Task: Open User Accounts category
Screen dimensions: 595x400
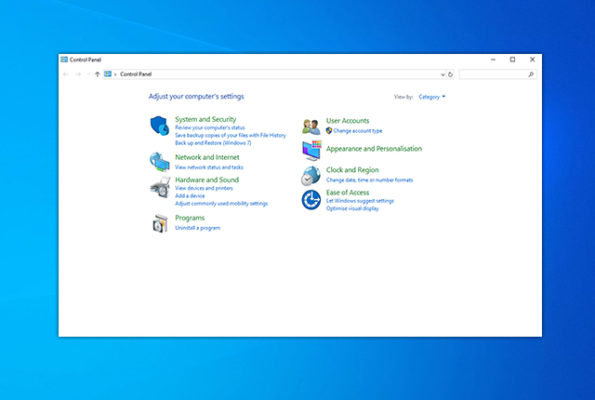Action: [348, 121]
